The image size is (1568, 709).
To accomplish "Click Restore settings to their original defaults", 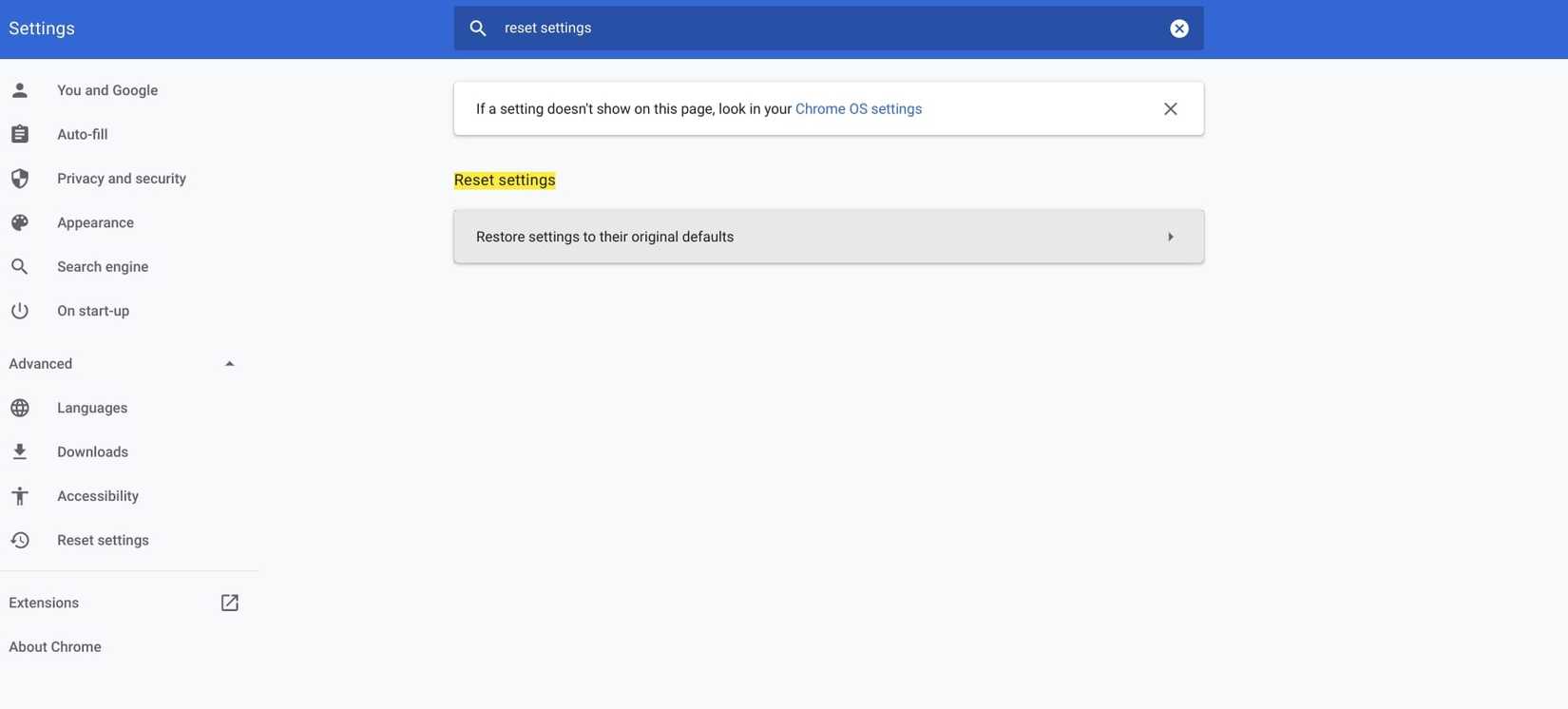I will pyautogui.click(x=829, y=237).
